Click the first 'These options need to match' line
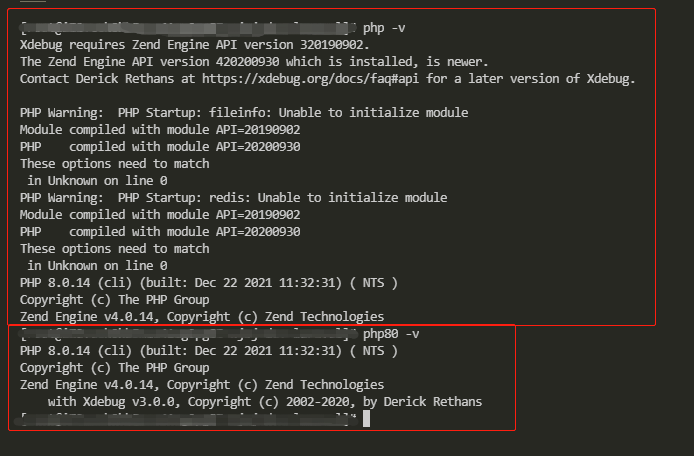694x456 pixels. pyautogui.click(x=115, y=164)
